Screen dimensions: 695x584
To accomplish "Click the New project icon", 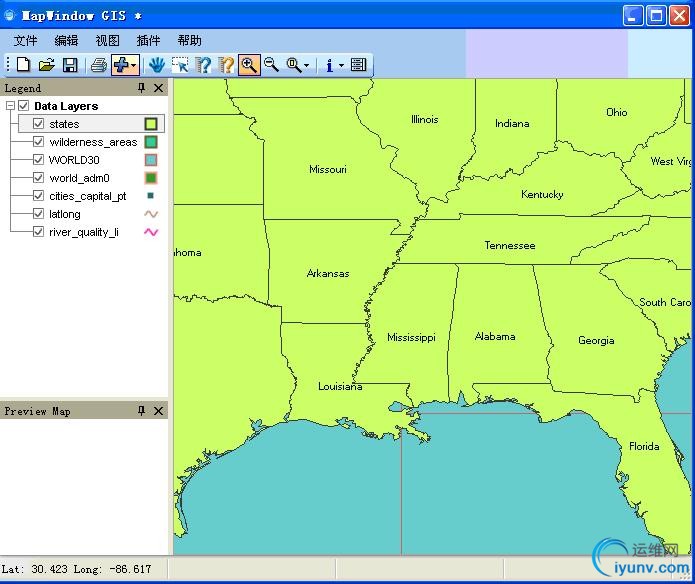I will click(x=23, y=65).
